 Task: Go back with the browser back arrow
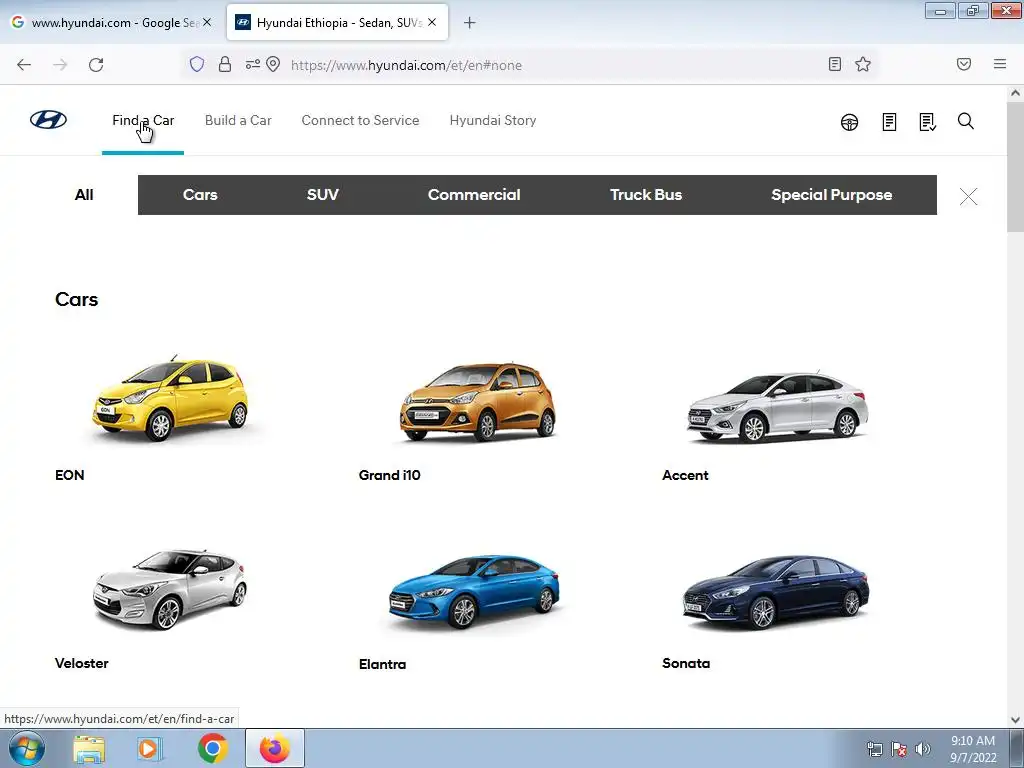tap(24, 65)
